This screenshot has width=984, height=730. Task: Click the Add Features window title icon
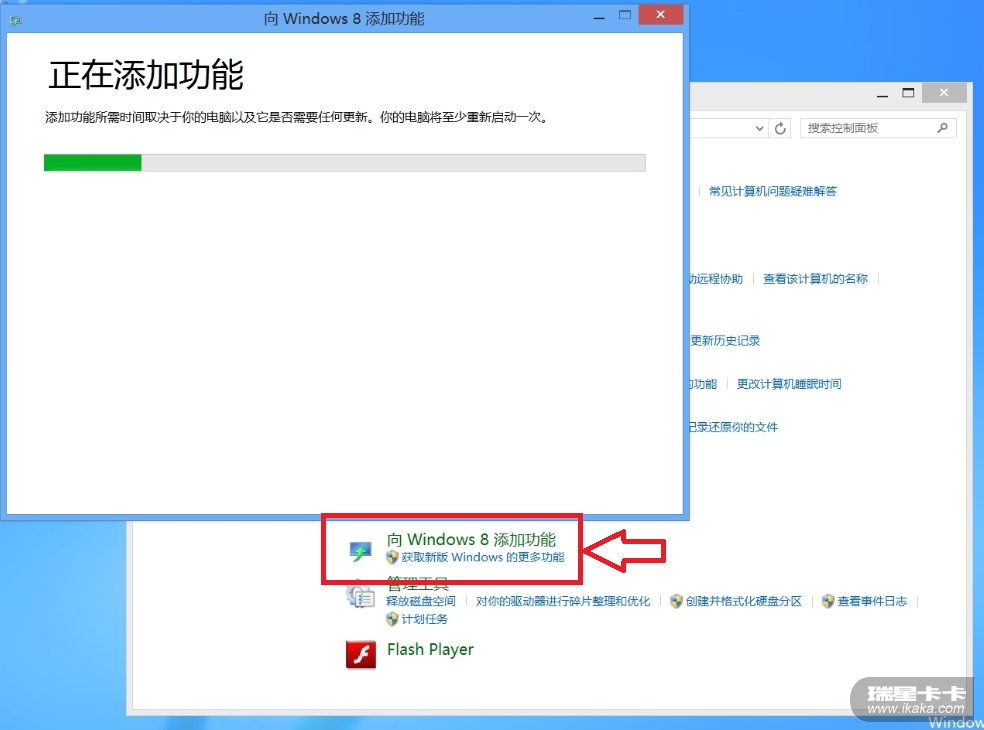16,21
